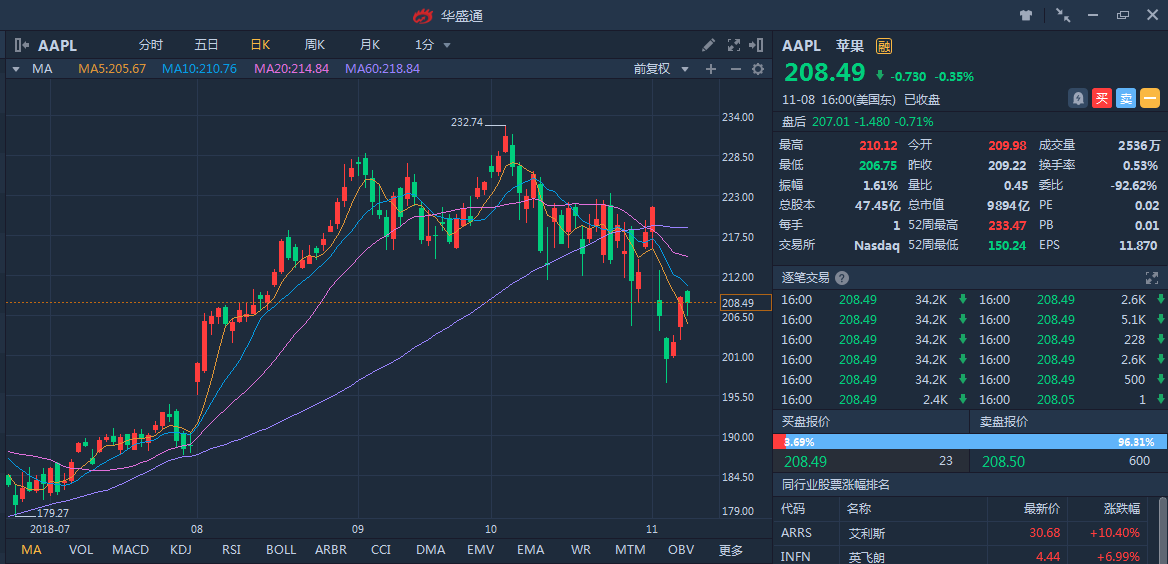Switch to the 周K chart tab
Image resolution: width=1168 pixels, height=564 pixels.
coord(315,45)
